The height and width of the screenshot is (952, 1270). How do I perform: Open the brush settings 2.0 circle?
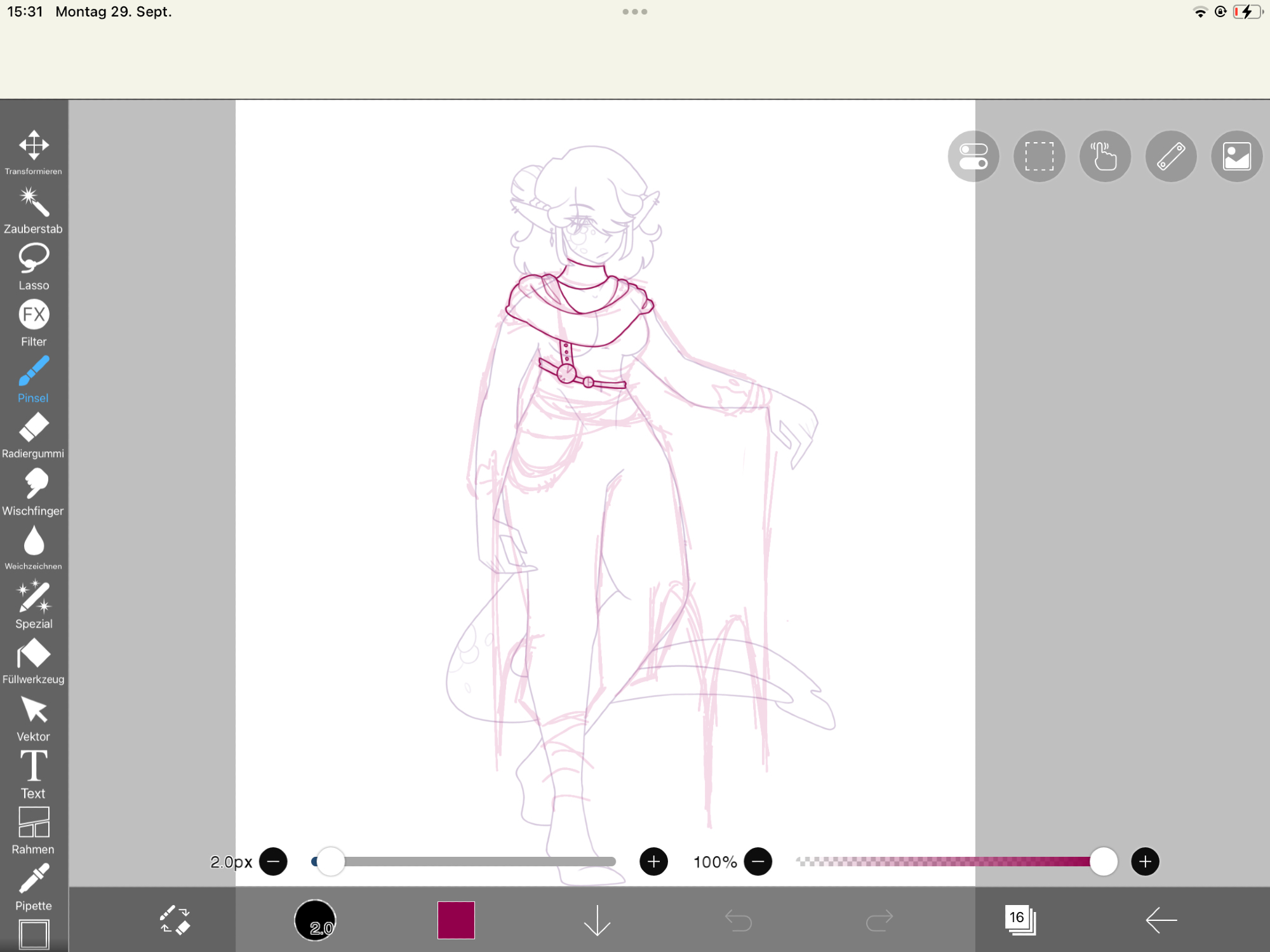(x=315, y=920)
